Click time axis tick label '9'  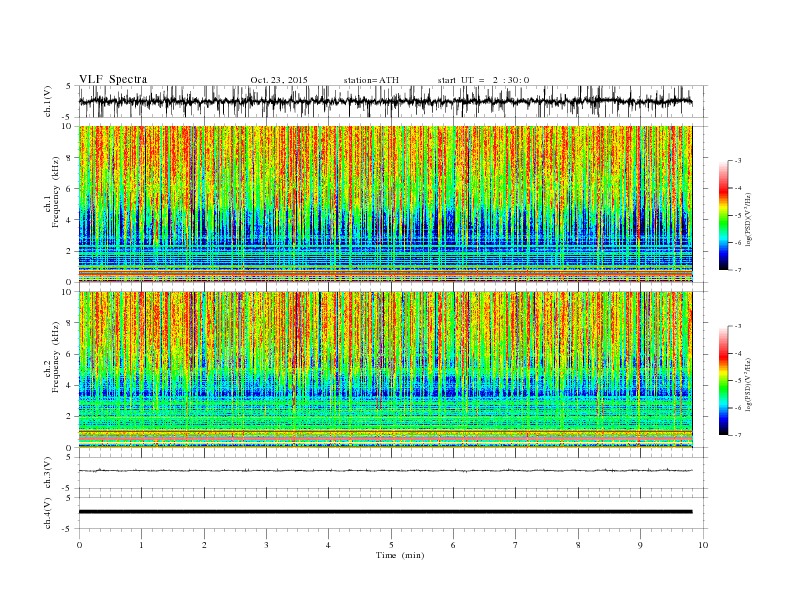tap(640, 545)
